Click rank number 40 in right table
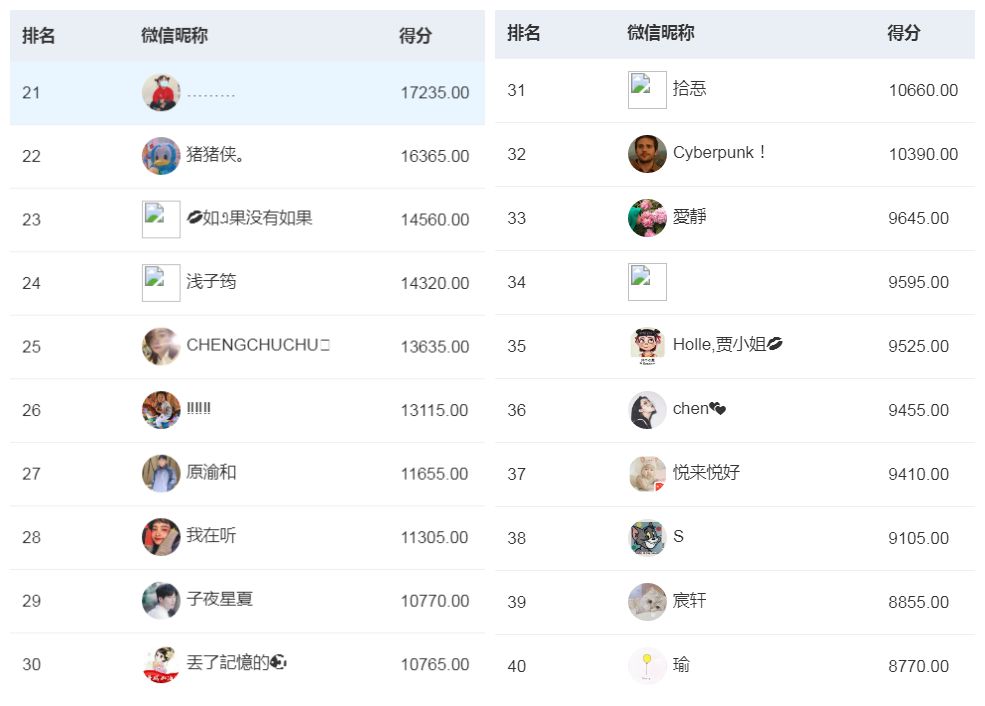This screenshot has height=706, width=985. (x=516, y=666)
